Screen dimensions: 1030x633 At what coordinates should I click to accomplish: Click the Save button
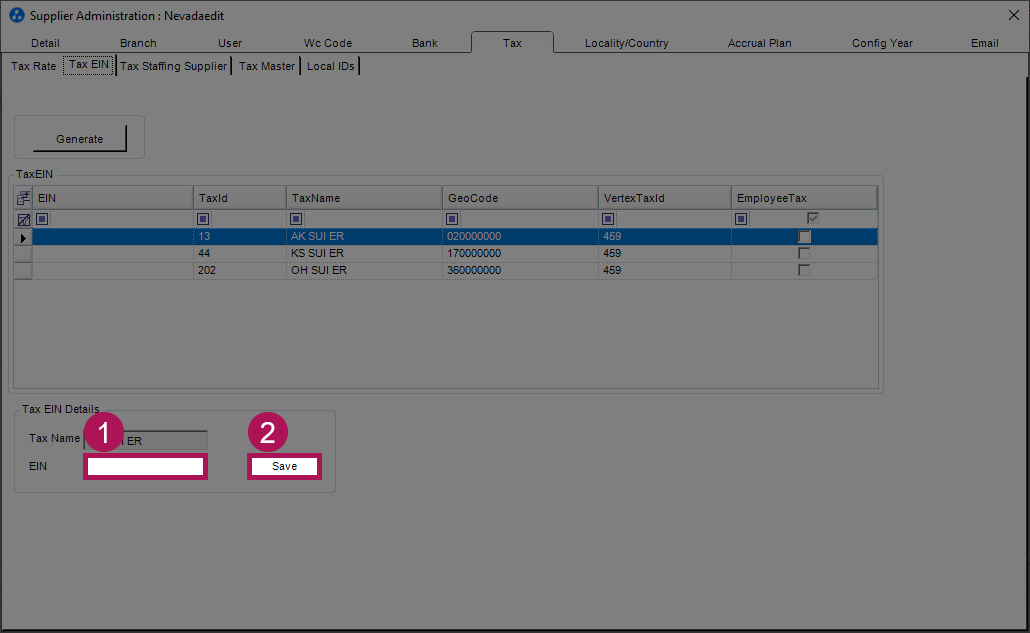[284, 466]
